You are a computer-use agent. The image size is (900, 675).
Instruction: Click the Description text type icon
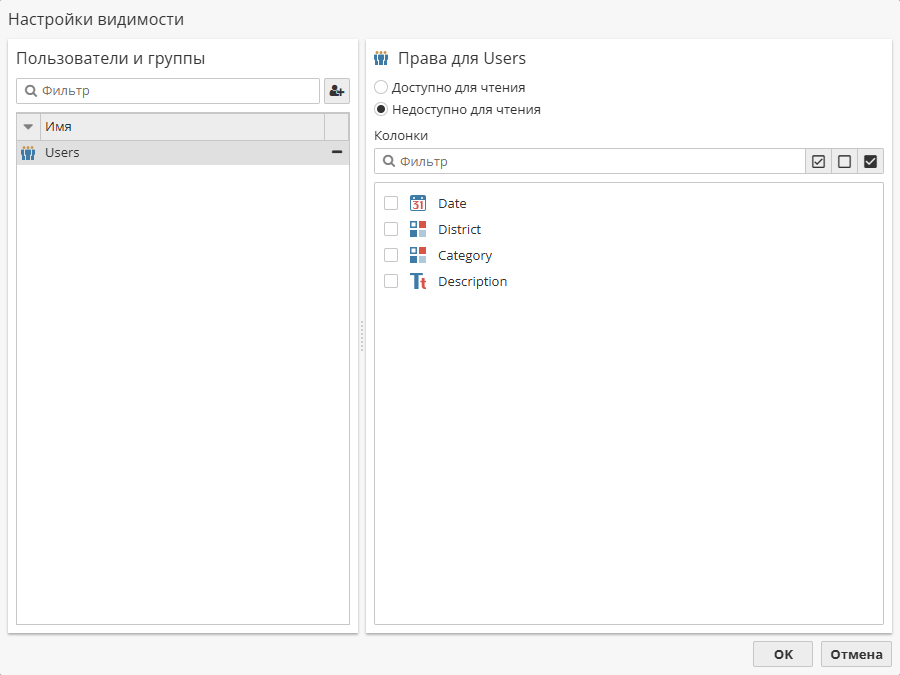418,281
